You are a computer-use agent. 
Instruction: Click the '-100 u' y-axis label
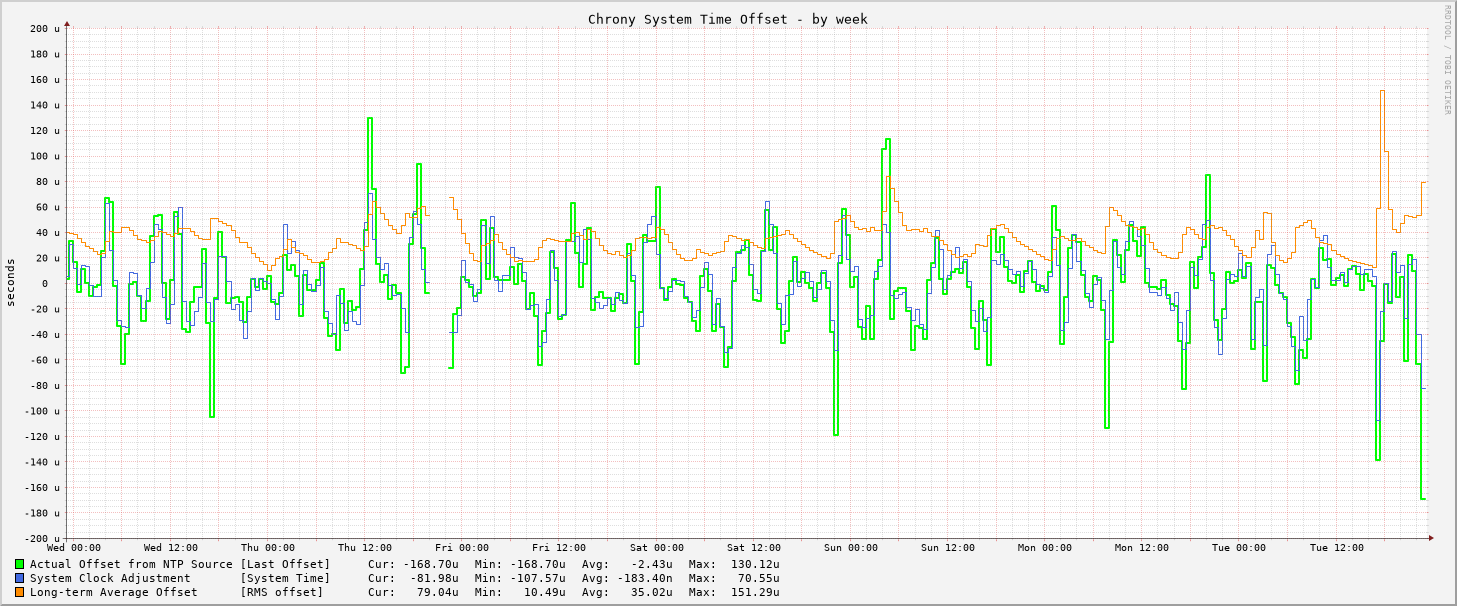(x=43, y=411)
